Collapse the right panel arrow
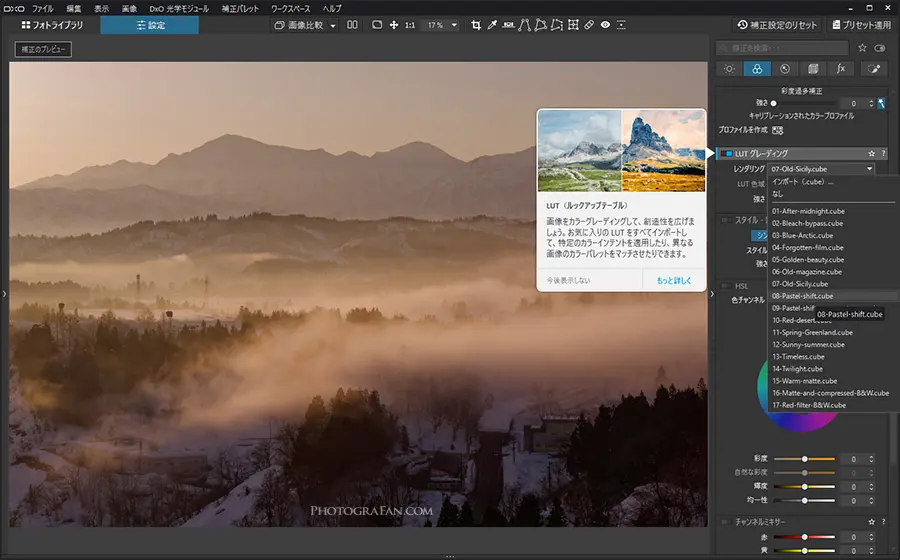 [712, 294]
